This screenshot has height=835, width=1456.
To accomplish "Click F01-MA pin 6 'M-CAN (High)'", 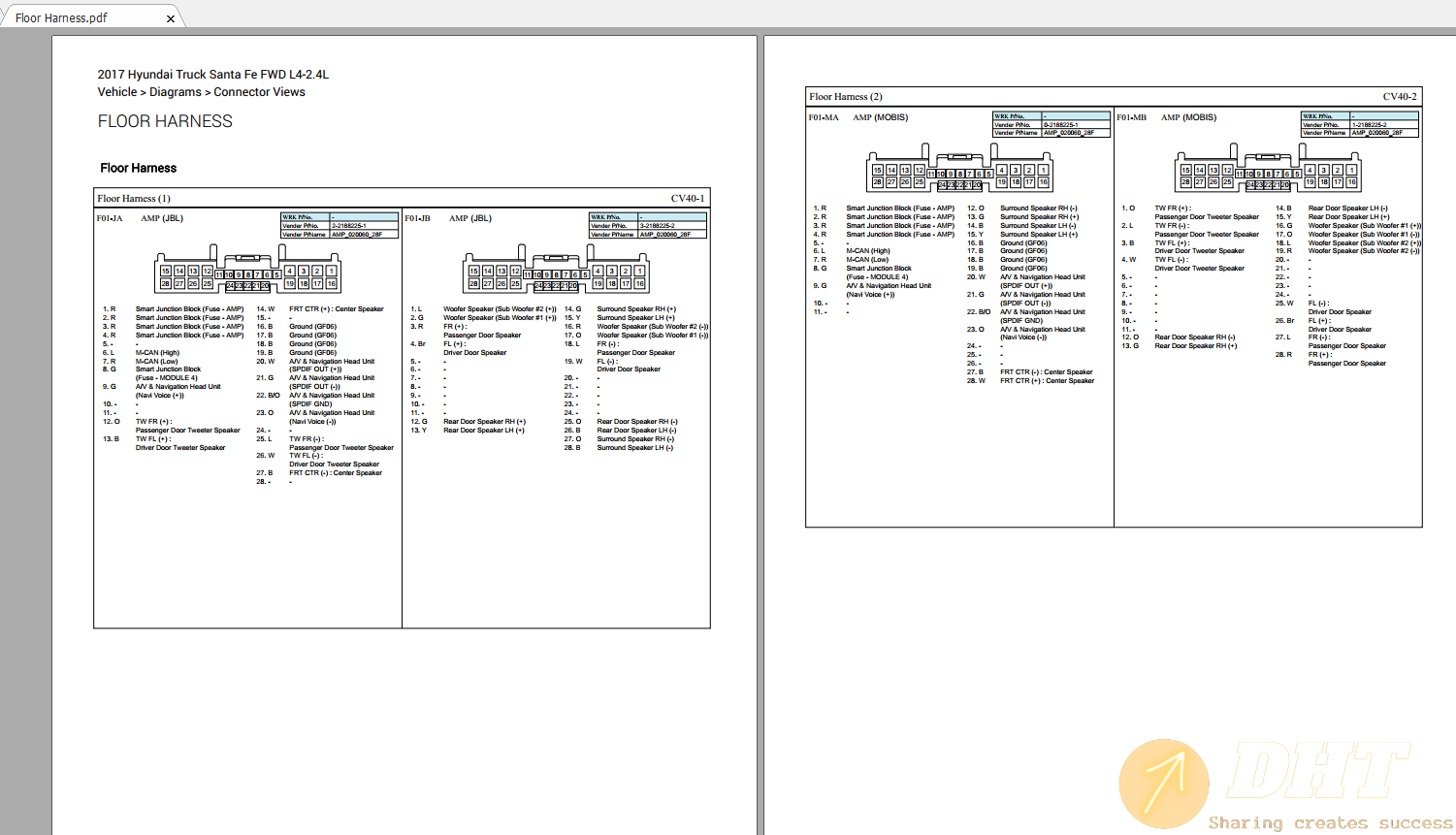I will coord(868,251).
